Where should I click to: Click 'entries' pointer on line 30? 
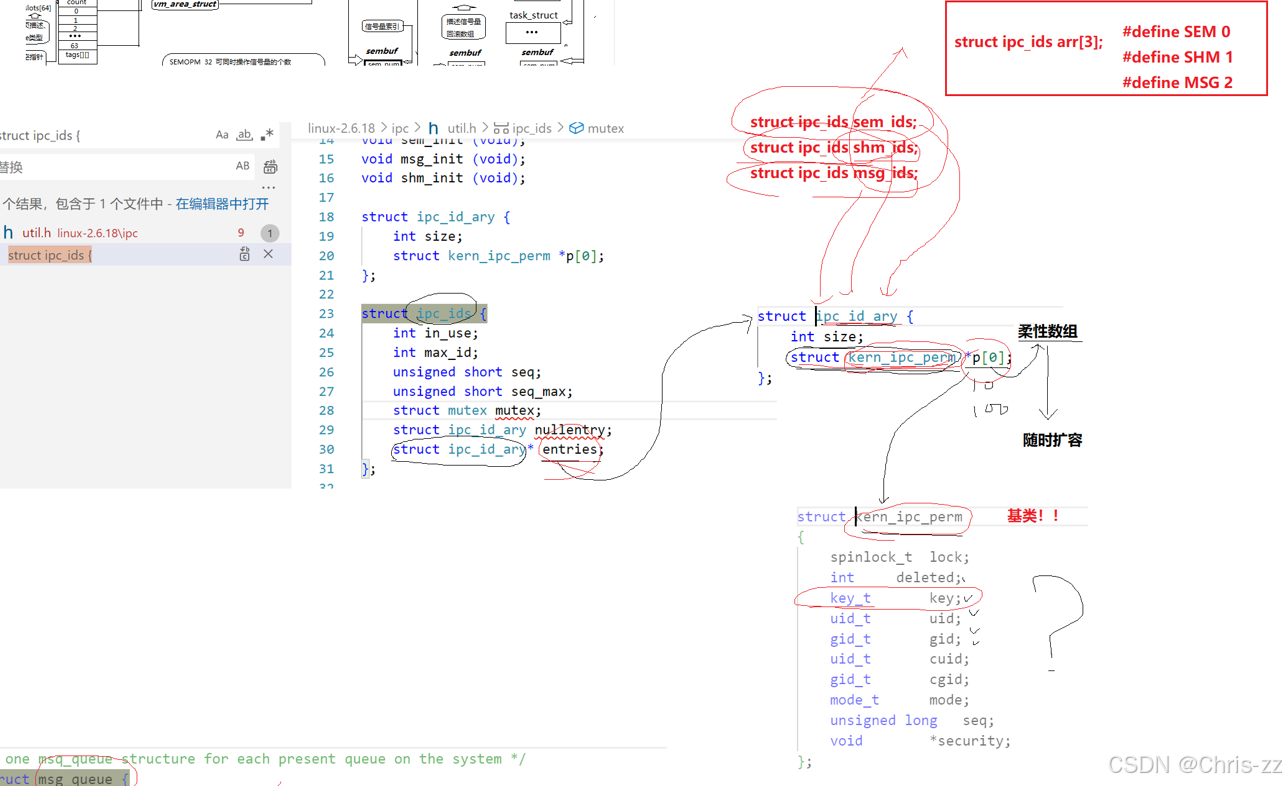[570, 449]
